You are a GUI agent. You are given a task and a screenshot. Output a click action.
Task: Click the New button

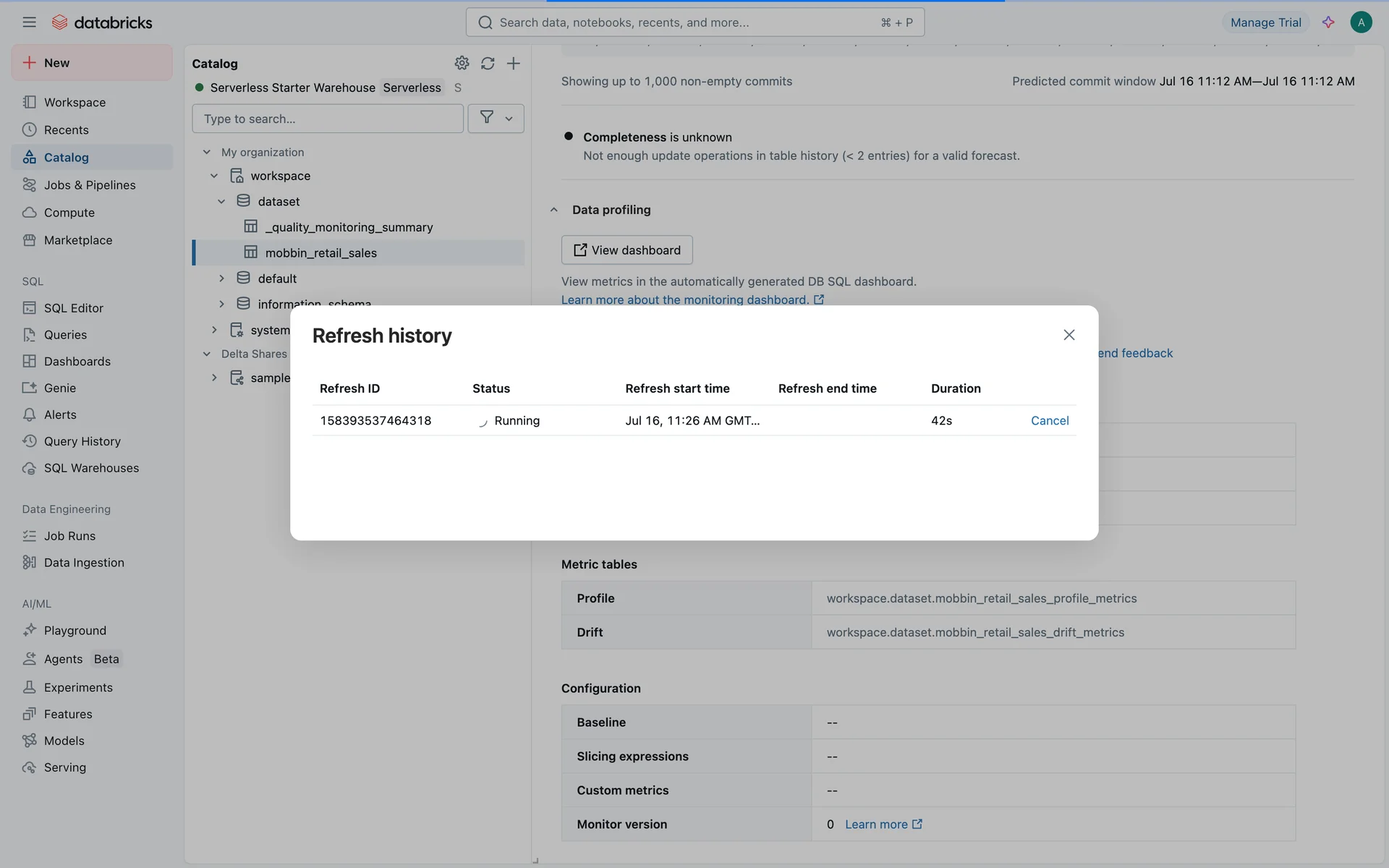click(92, 63)
